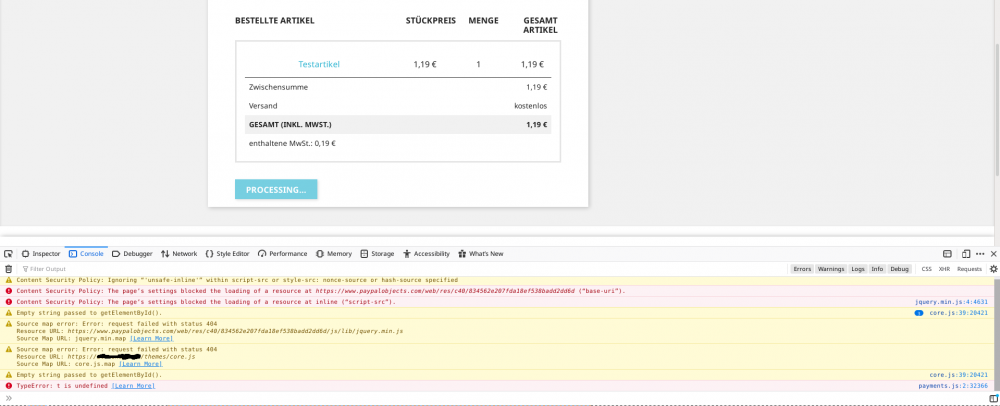Select the 'GESAMT (INKL. MWST.)' label
This screenshot has height=406, width=1000.
coord(290,124)
